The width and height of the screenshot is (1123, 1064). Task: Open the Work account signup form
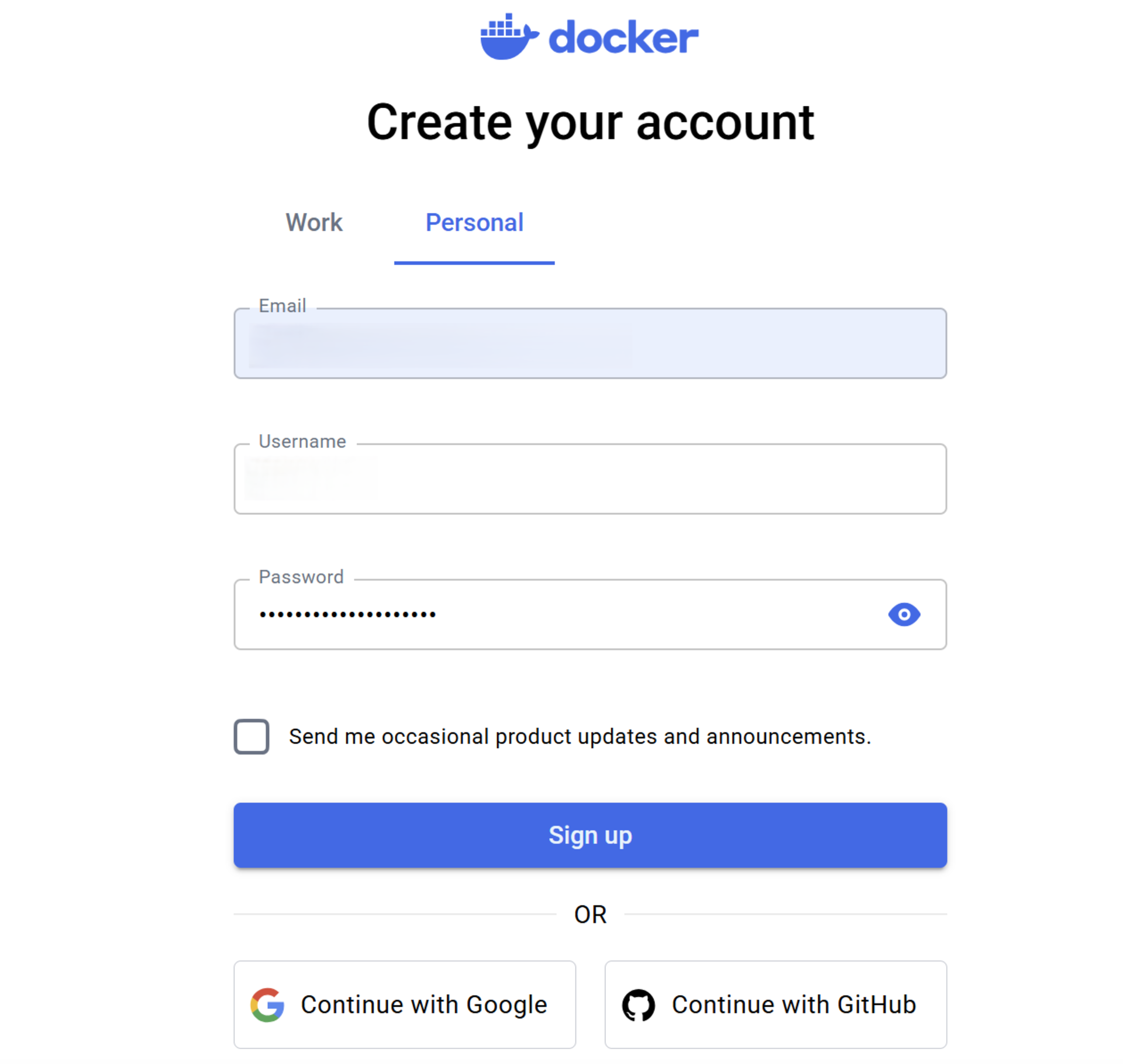click(x=314, y=223)
